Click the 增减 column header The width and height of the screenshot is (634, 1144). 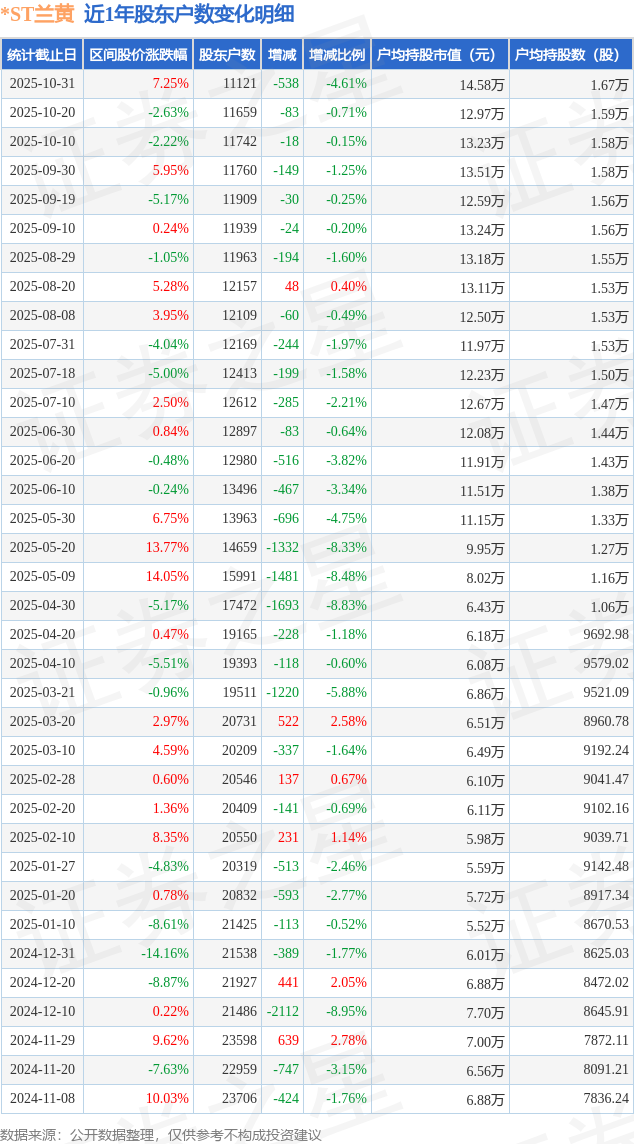pyautogui.click(x=282, y=55)
